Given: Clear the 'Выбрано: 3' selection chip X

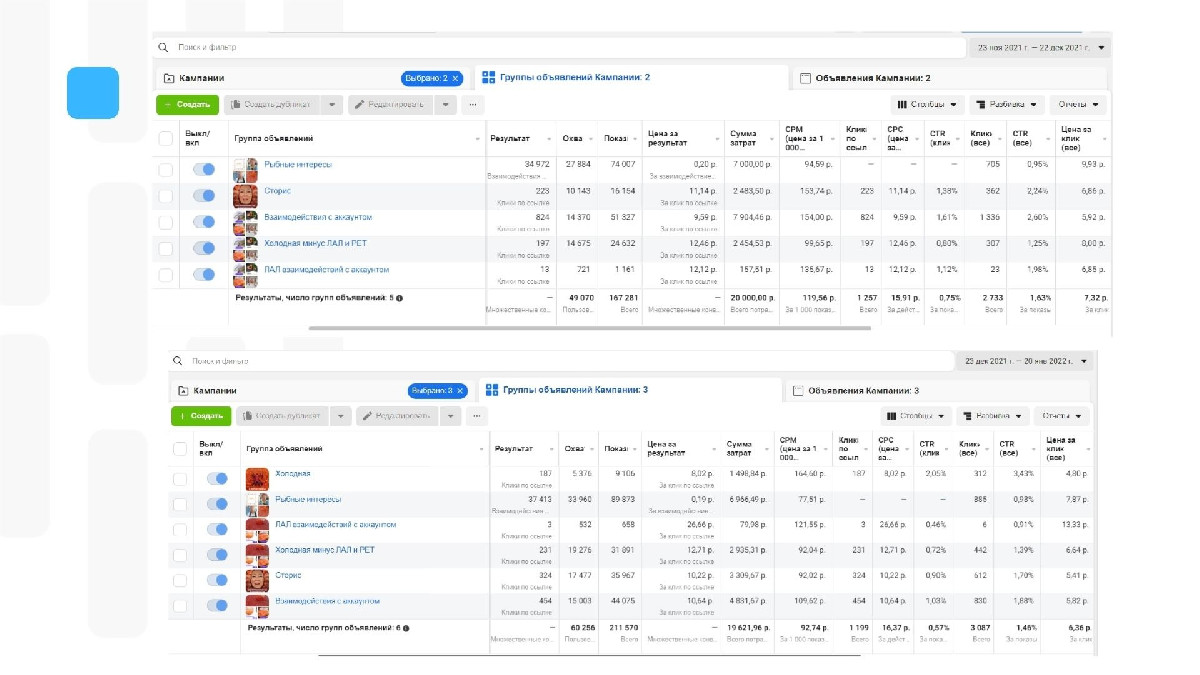Looking at the screenshot, I should coord(462,391).
